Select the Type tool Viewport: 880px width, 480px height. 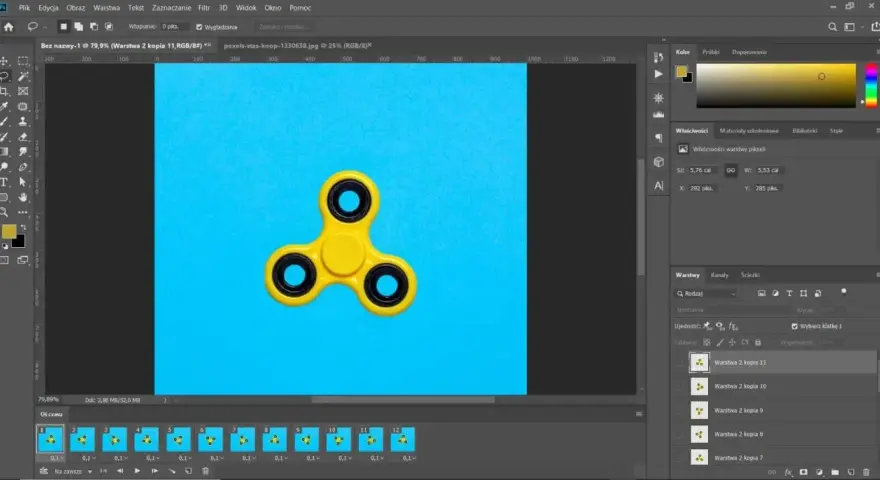pyautogui.click(x=4, y=182)
